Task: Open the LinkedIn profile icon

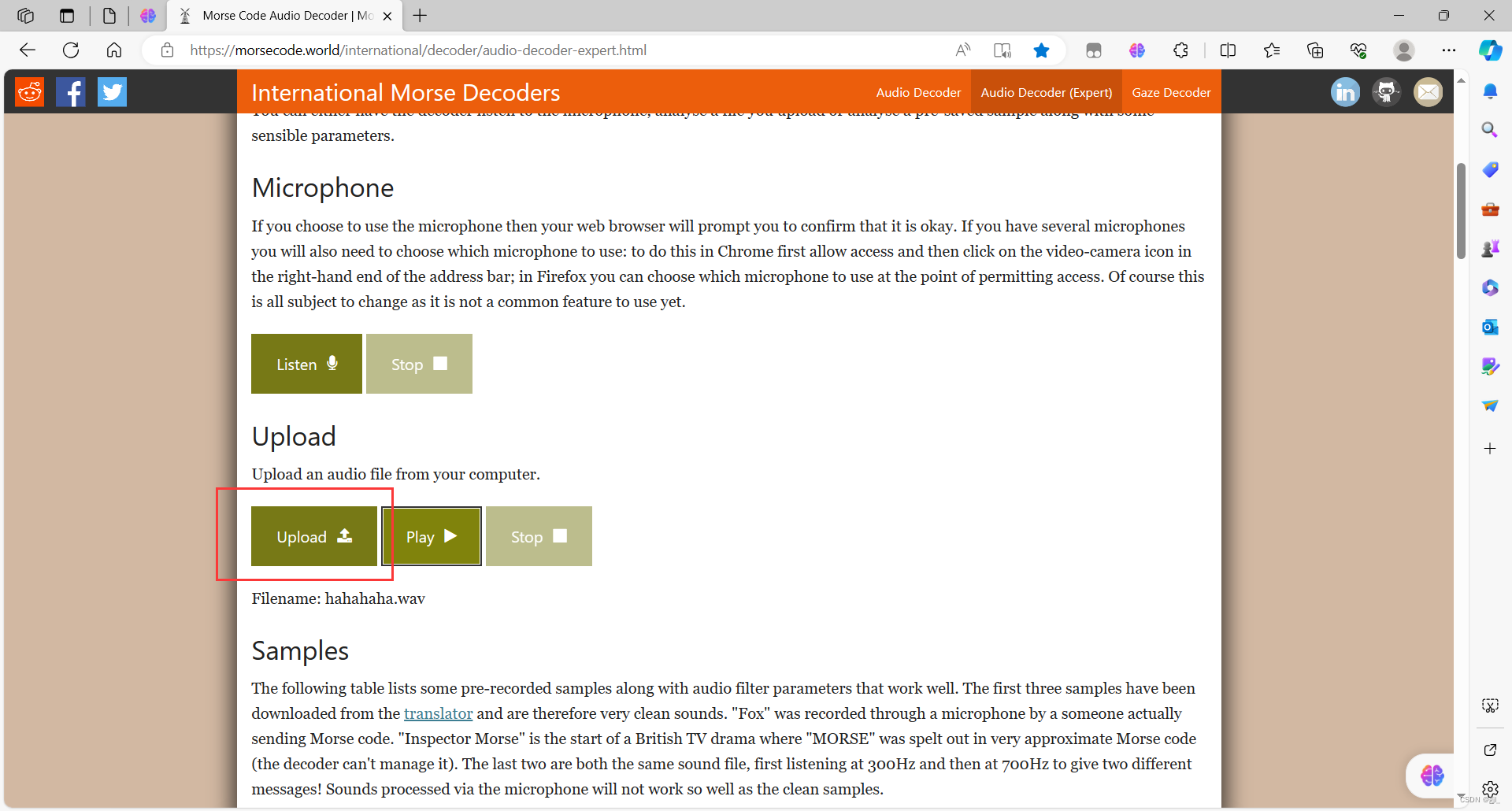Action: 1345,92
